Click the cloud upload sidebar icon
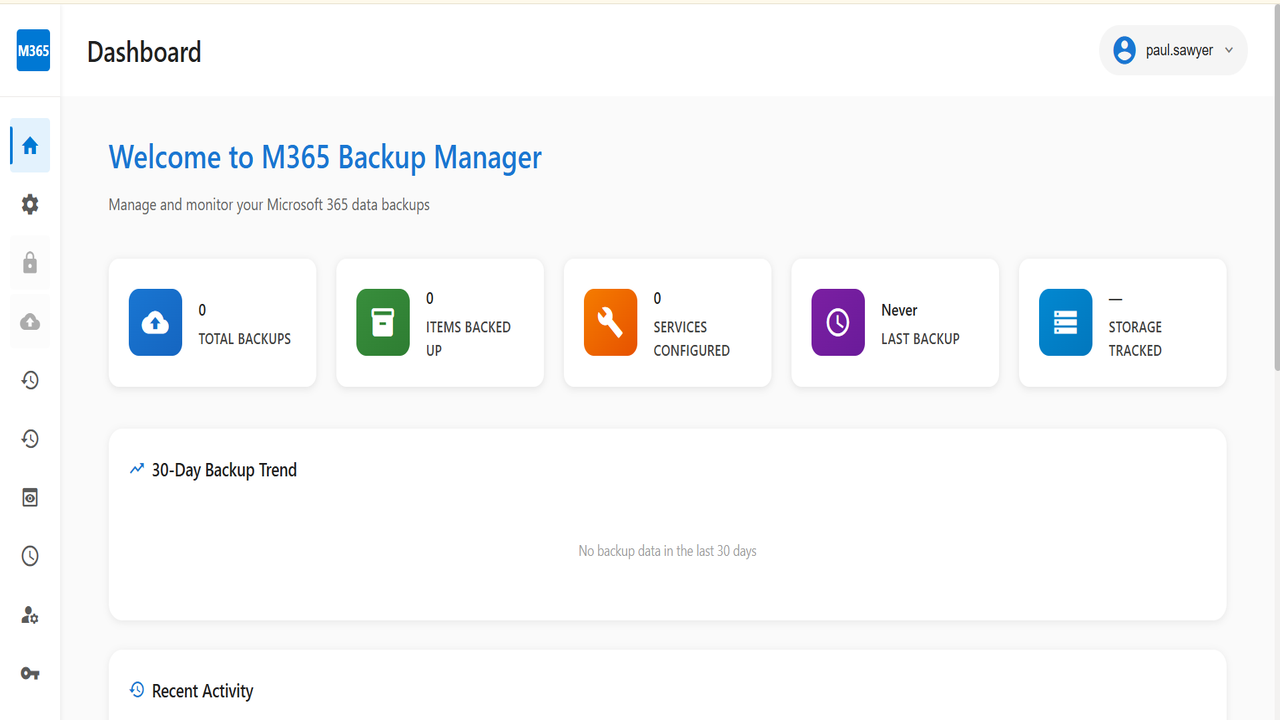The width and height of the screenshot is (1280, 720). click(x=30, y=322)
